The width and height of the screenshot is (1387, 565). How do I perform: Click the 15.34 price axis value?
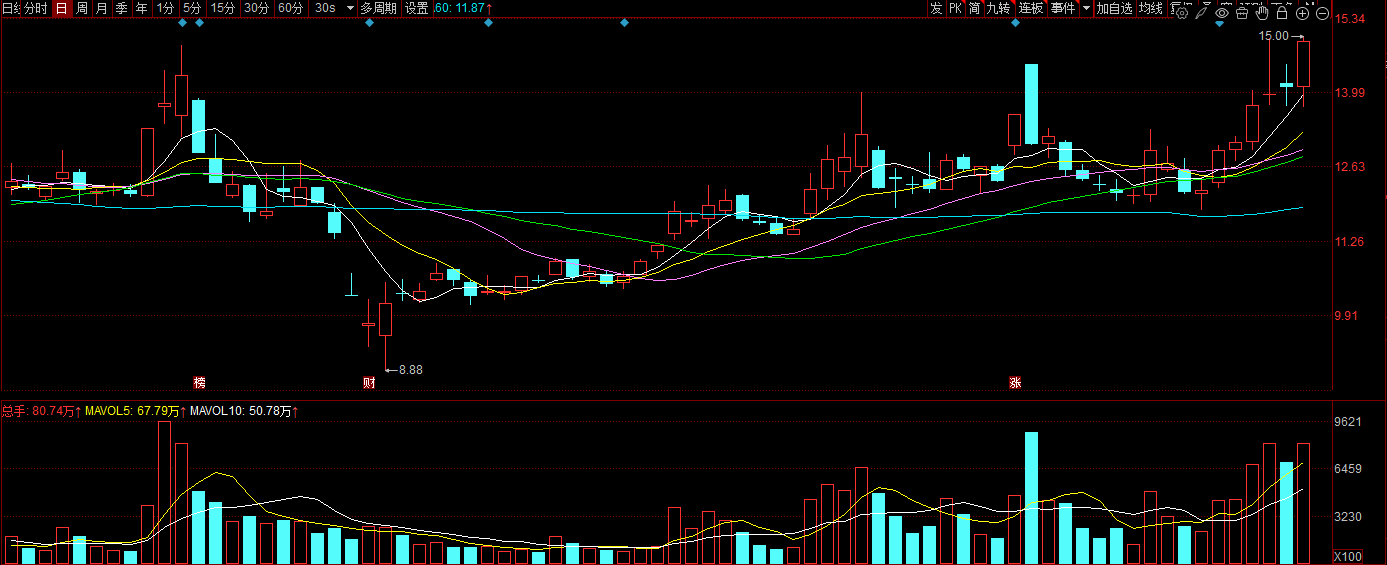(1351, 19)
